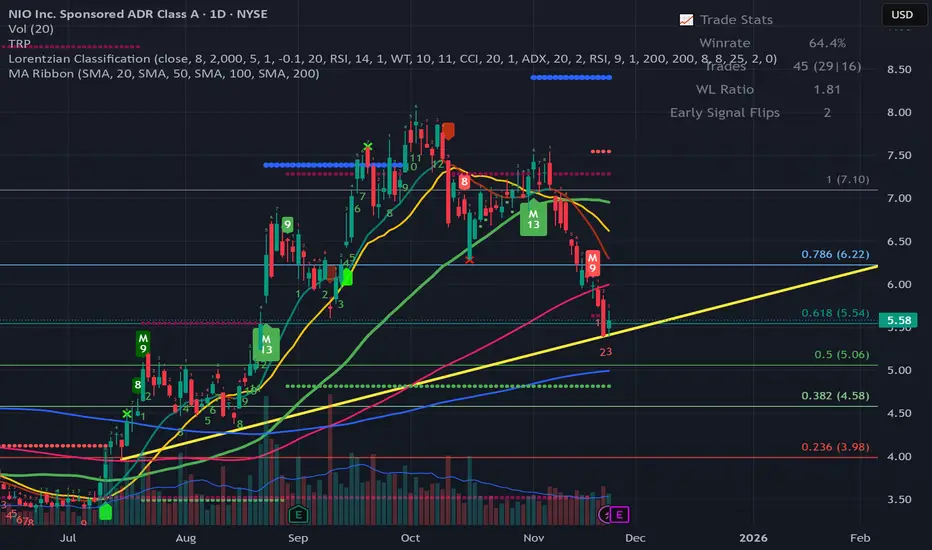This screenshot has height=550, width=932.
Task: Select the Fib level label 0.236 (3.98)
Action: pyautogui.click(x=835, y=447)
